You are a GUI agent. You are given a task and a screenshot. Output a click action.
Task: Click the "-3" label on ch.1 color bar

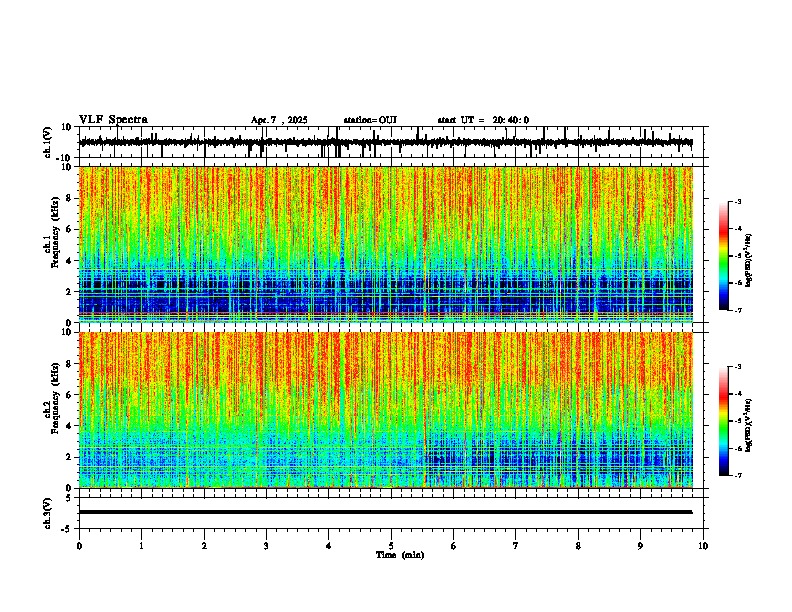(x=737, y=201)
